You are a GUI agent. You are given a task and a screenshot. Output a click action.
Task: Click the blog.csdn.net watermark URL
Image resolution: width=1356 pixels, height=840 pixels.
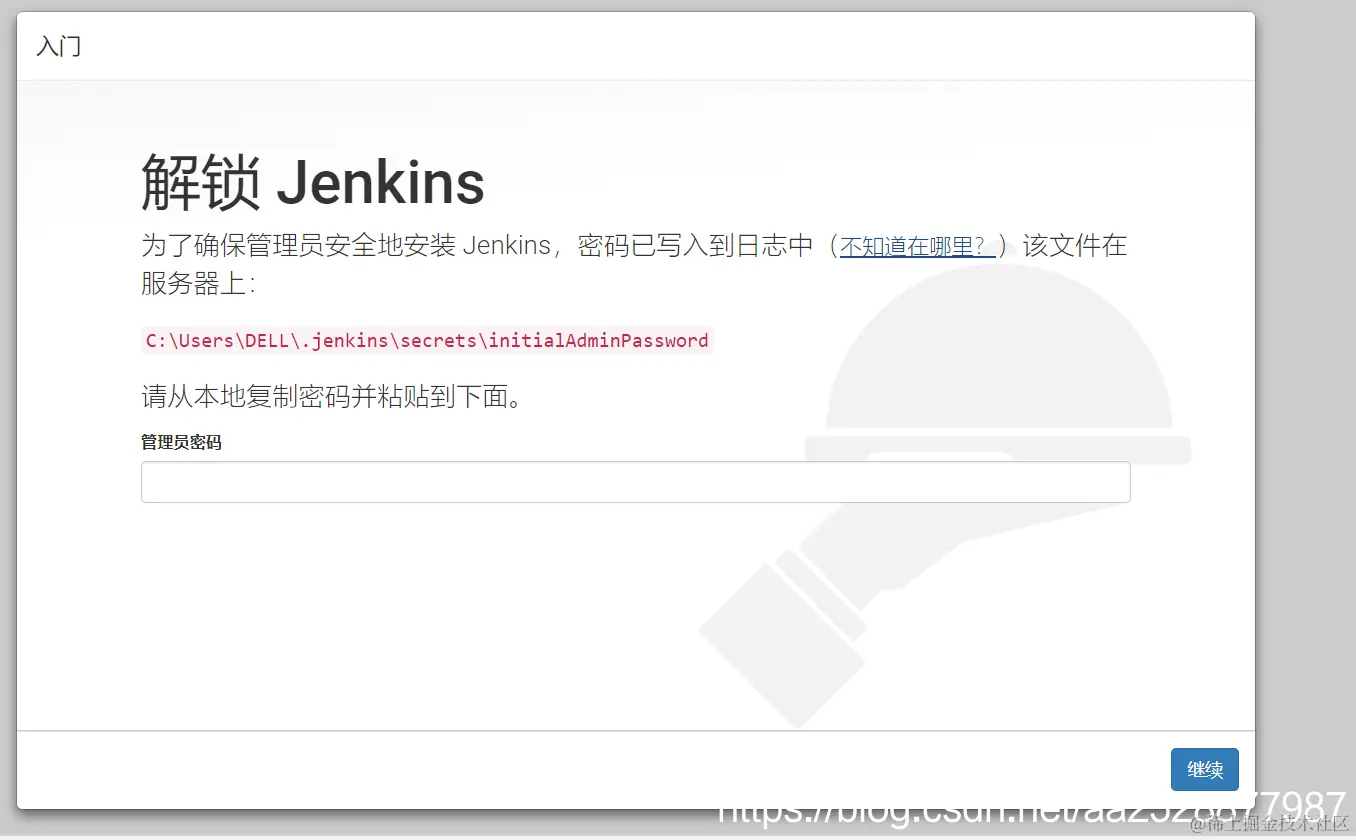pyautogui.click(x=1033, y=806)
